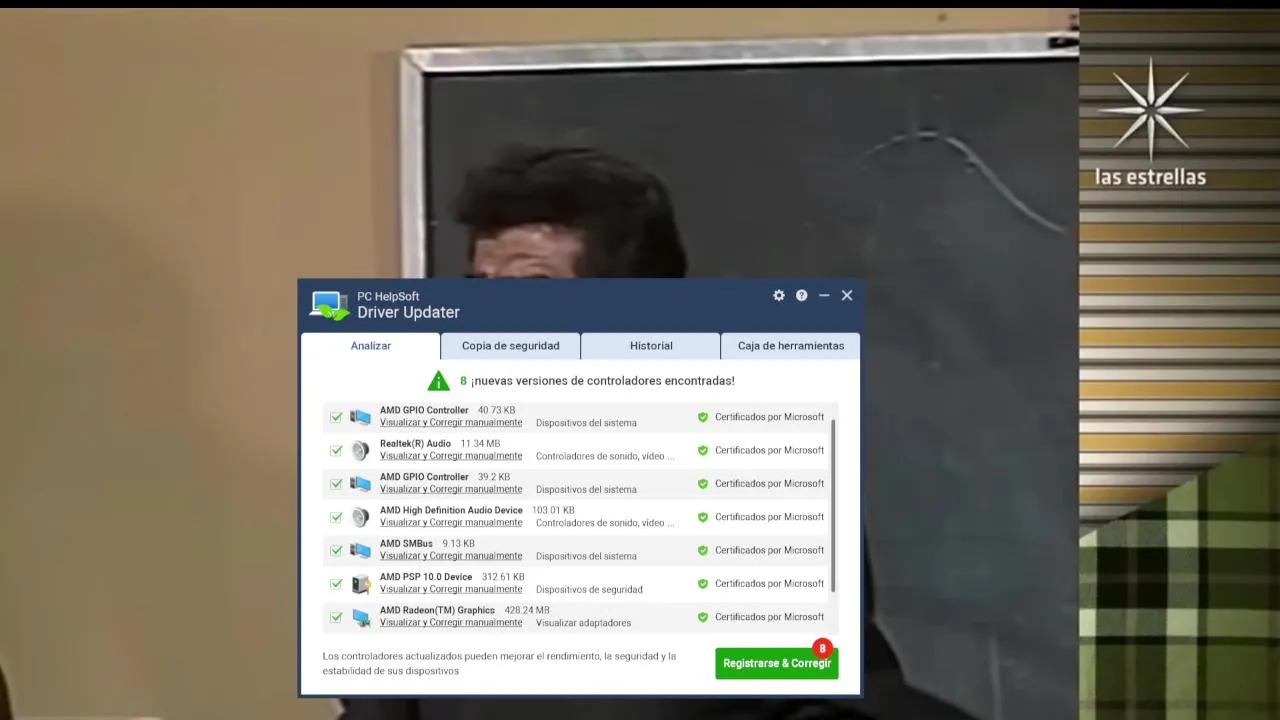This screenshot has width=1280, height=720.
Task: Click 'Certificados por Microsoft' in first AMD GPIO row
Action: click(x=769, y=417)
